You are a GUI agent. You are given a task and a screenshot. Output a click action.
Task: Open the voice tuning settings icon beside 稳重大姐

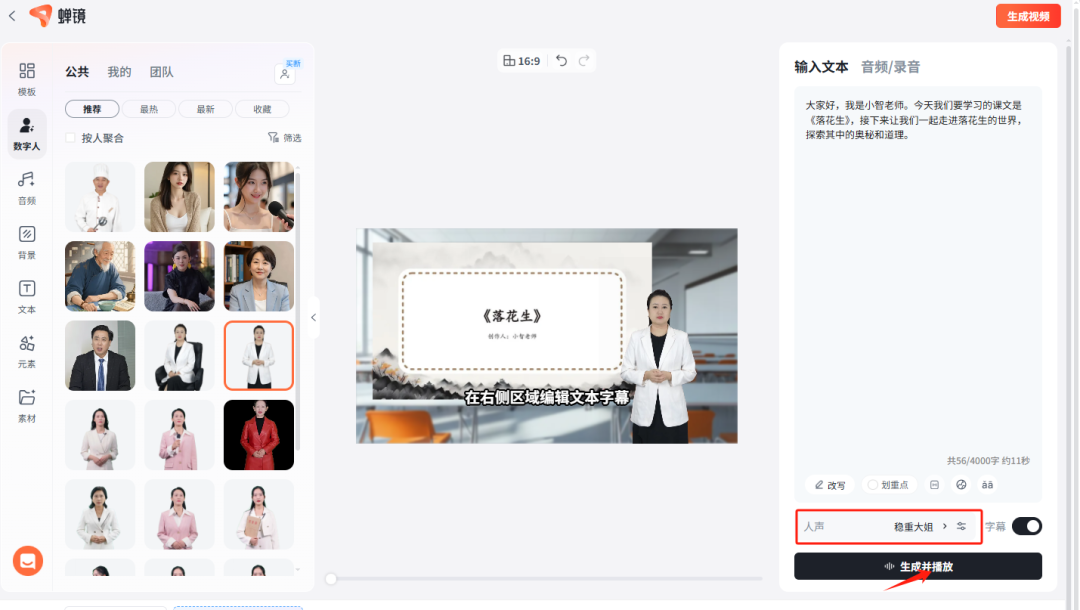point(961,525)
